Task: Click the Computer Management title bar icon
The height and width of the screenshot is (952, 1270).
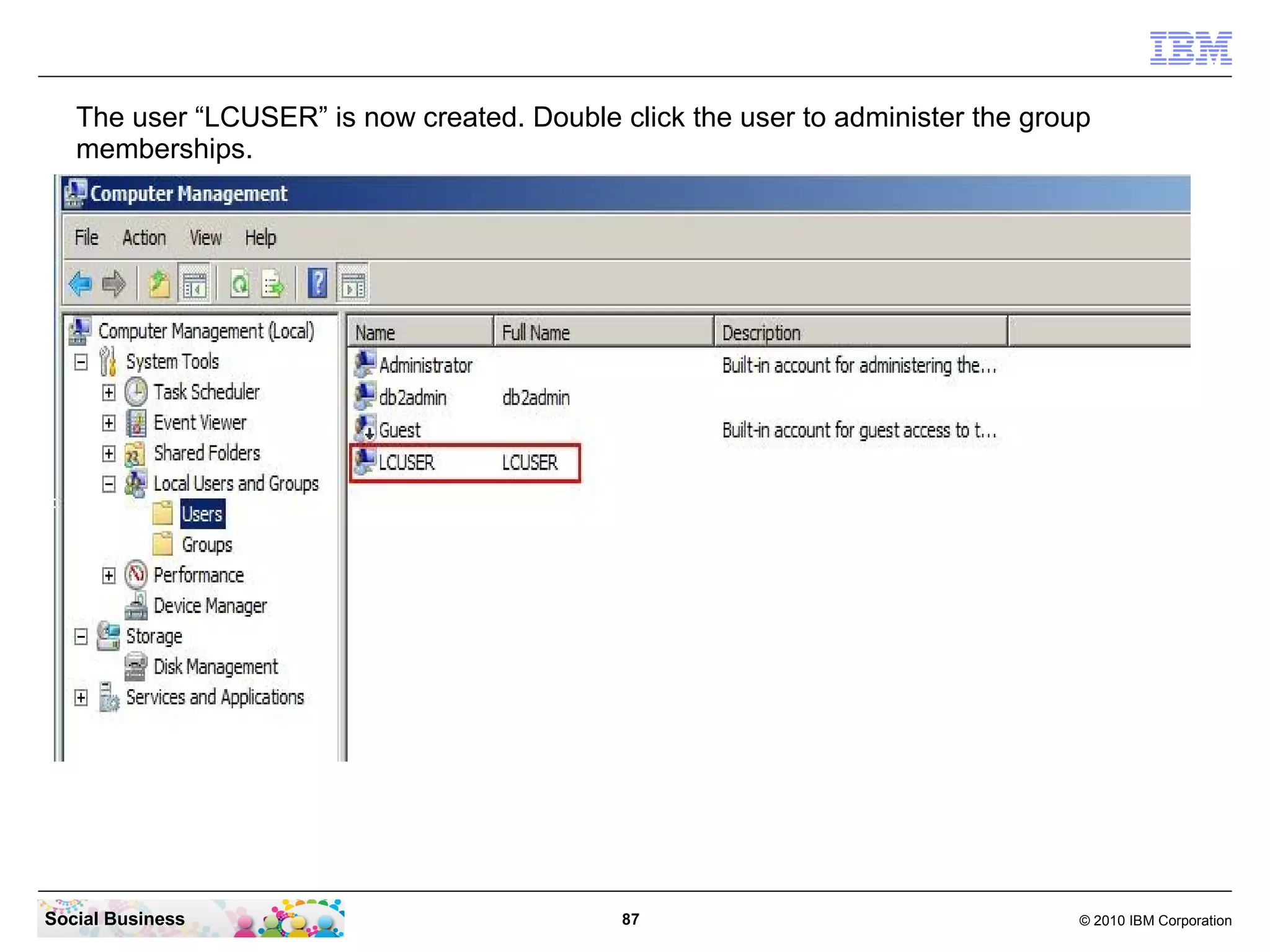Action: click(x=76, y=193)
